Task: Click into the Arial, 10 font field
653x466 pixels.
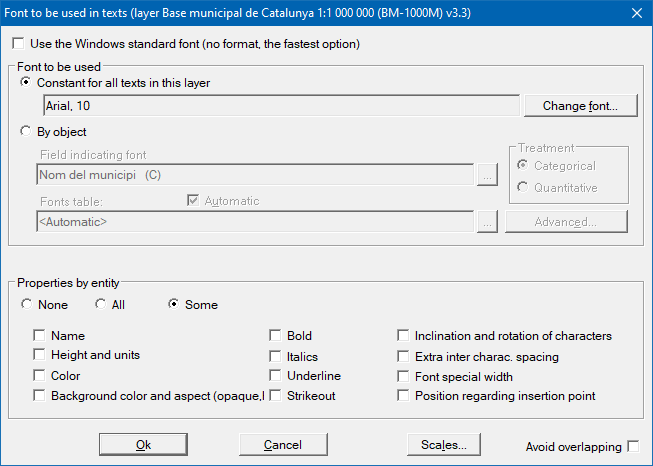Action: [282, 106]
